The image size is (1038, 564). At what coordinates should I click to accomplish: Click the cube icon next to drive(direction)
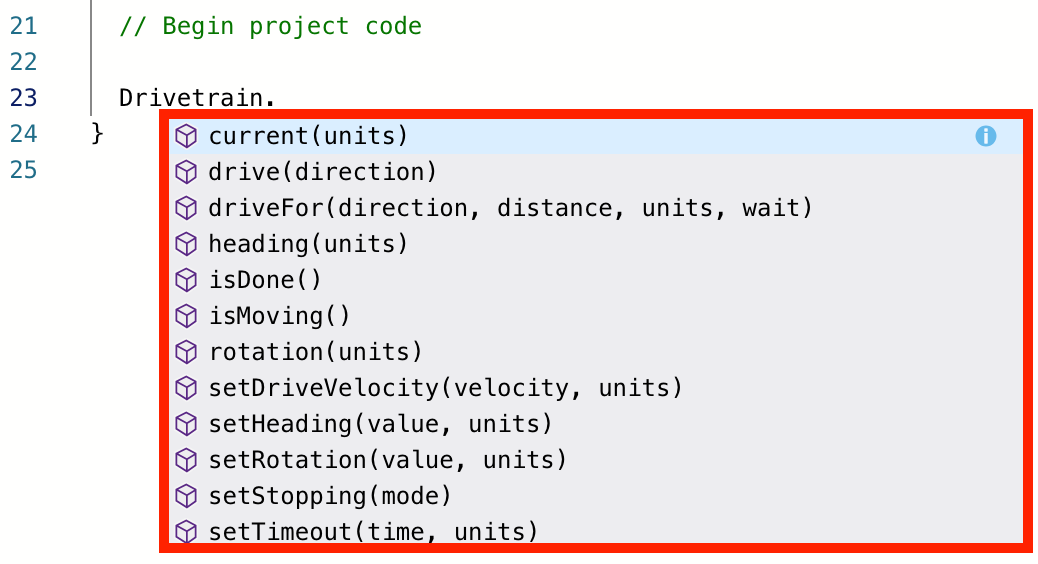pos(186,172)
